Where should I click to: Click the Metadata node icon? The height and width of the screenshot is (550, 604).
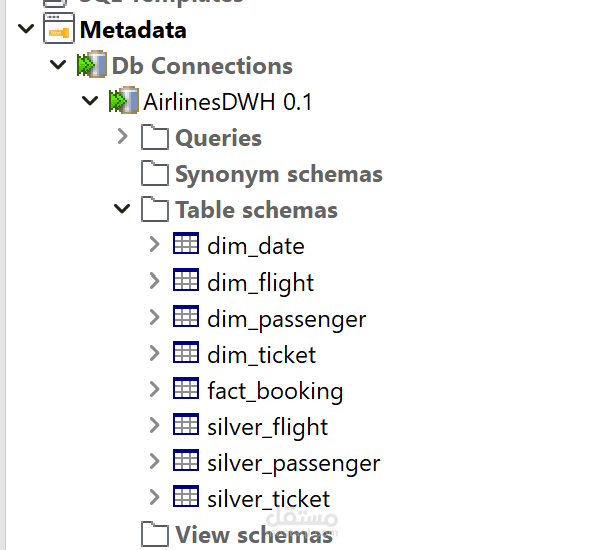point(60,30)
